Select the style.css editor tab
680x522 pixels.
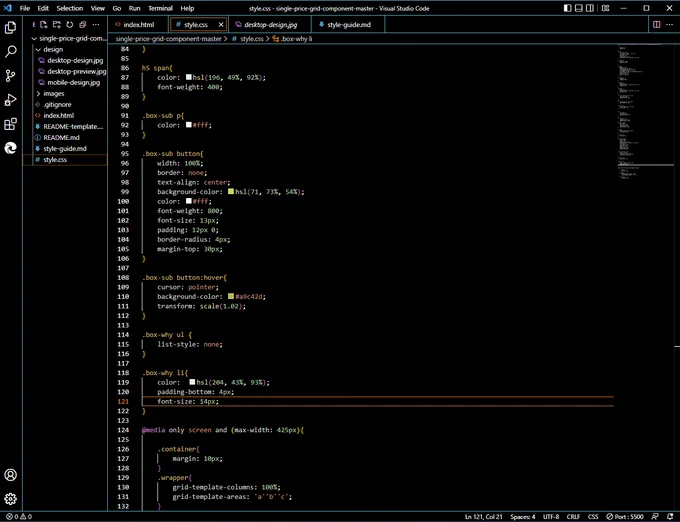(x=195, y=25)
